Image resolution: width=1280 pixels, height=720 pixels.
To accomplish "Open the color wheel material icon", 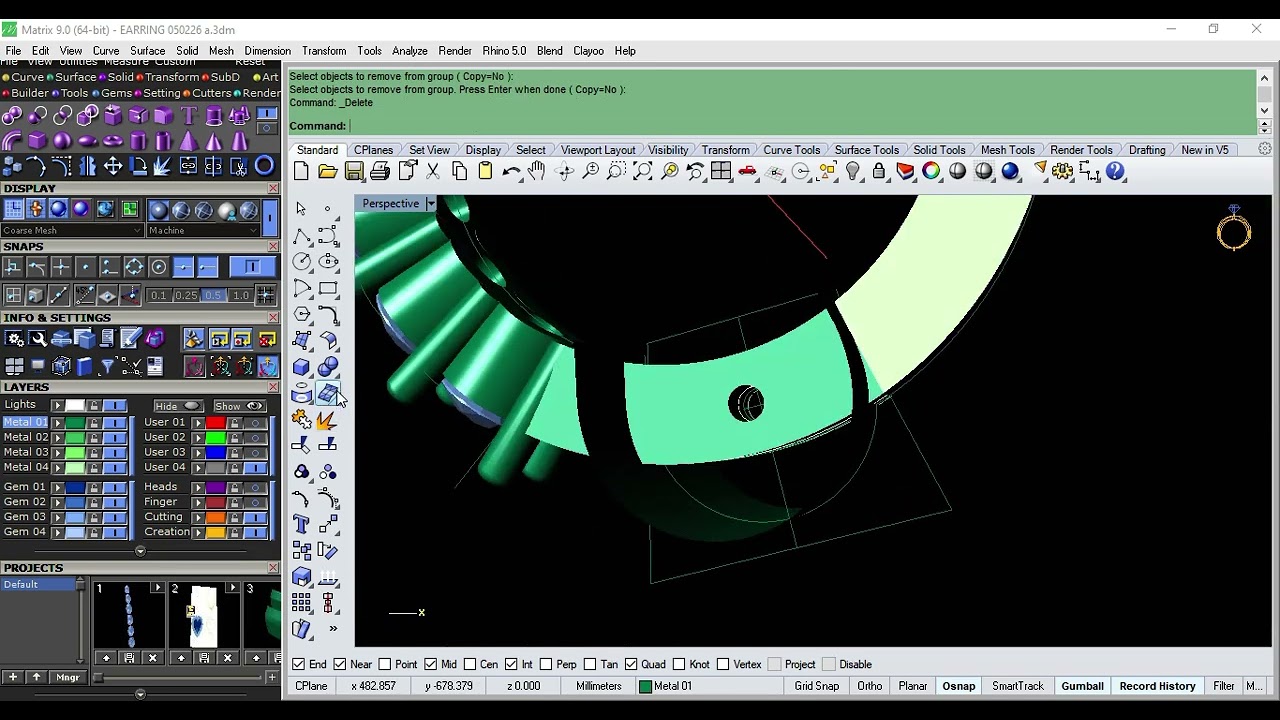I will tap(931, 172).
